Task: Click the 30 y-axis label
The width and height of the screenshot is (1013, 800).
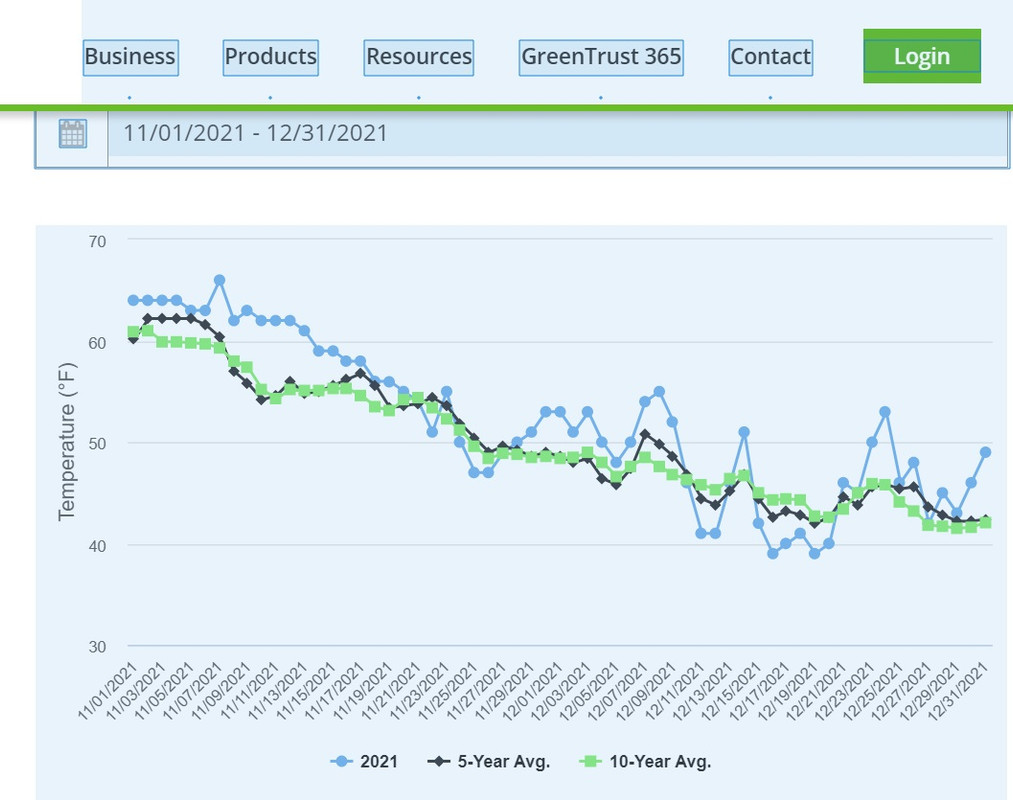Action: pyautogui.click(x=97, y=647)
